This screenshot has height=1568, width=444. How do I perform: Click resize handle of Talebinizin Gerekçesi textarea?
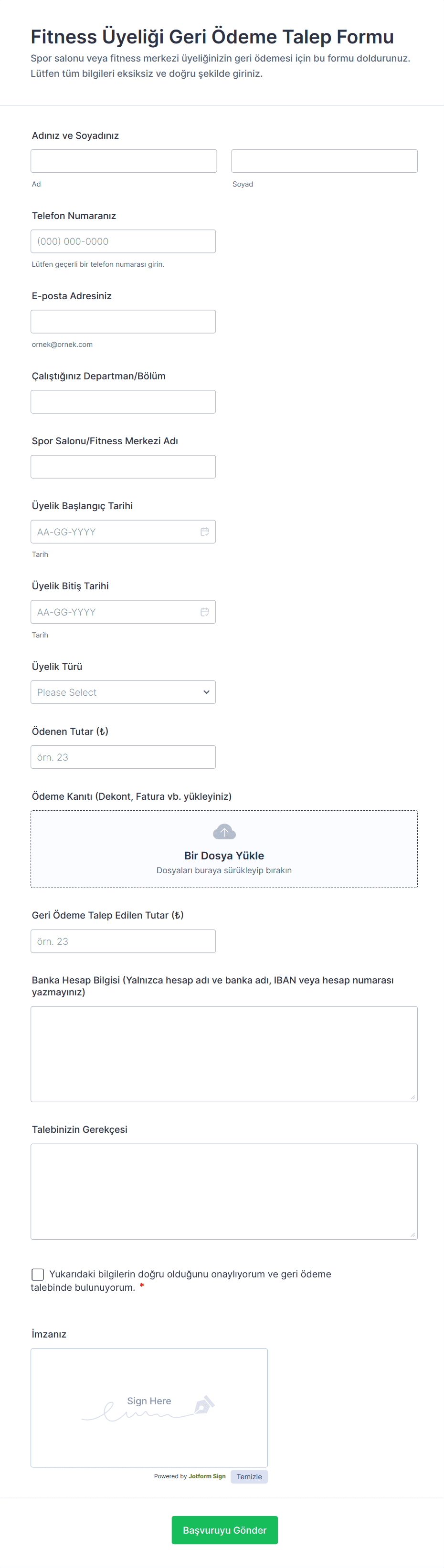point(413,1235)
